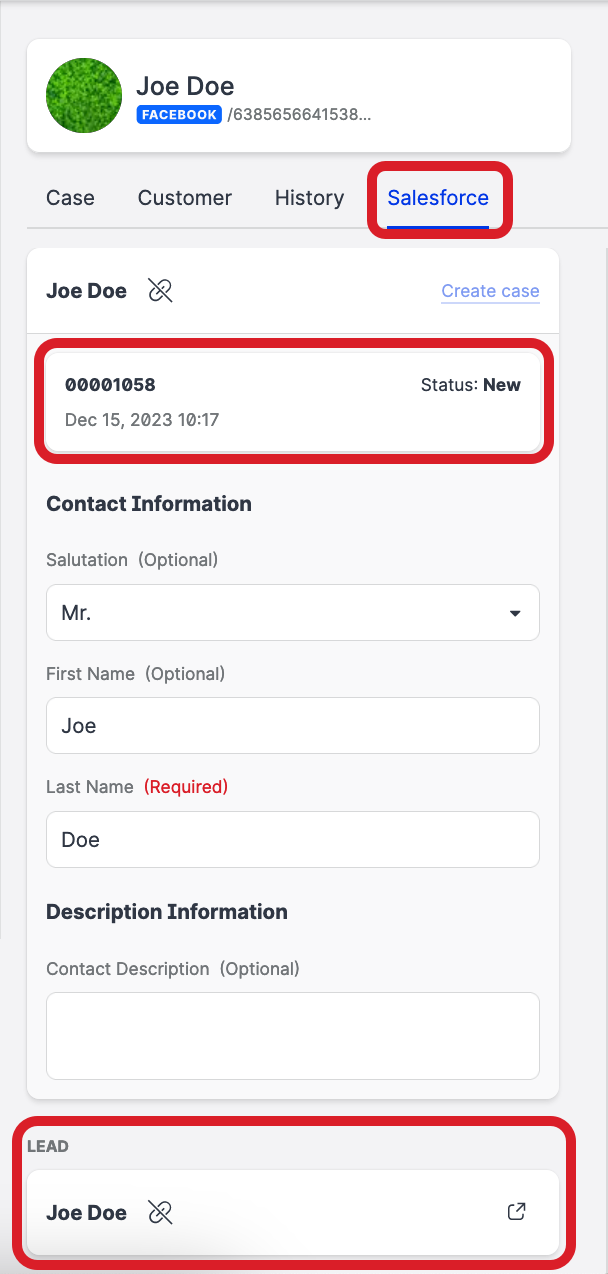This screenshot has height=1274, width=608.
Task: Expand the Salutation dropdown arrow
Action: [515, 613]
